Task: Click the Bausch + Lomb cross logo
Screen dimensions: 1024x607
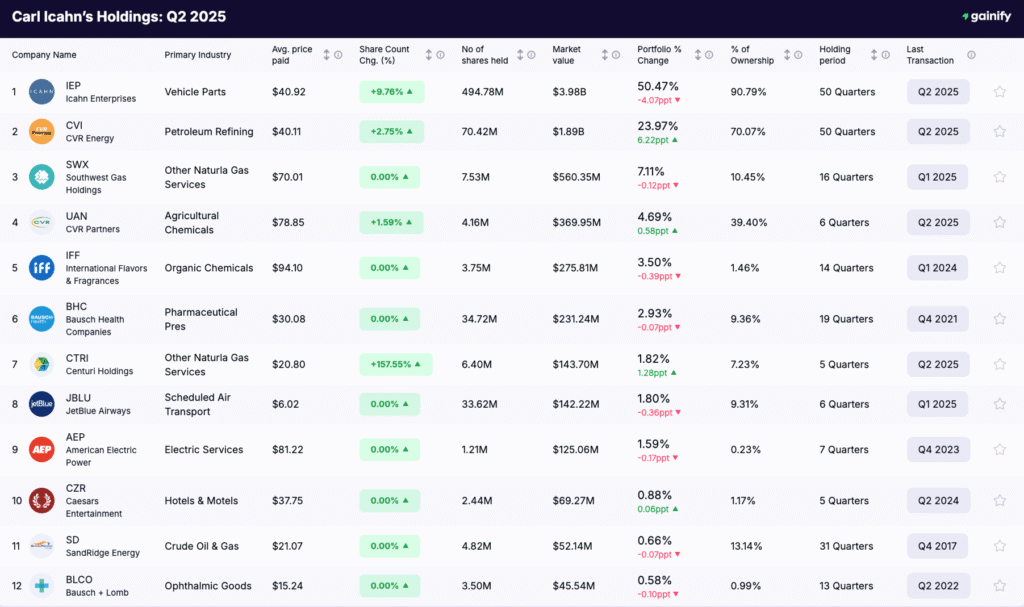Action: 41,585
